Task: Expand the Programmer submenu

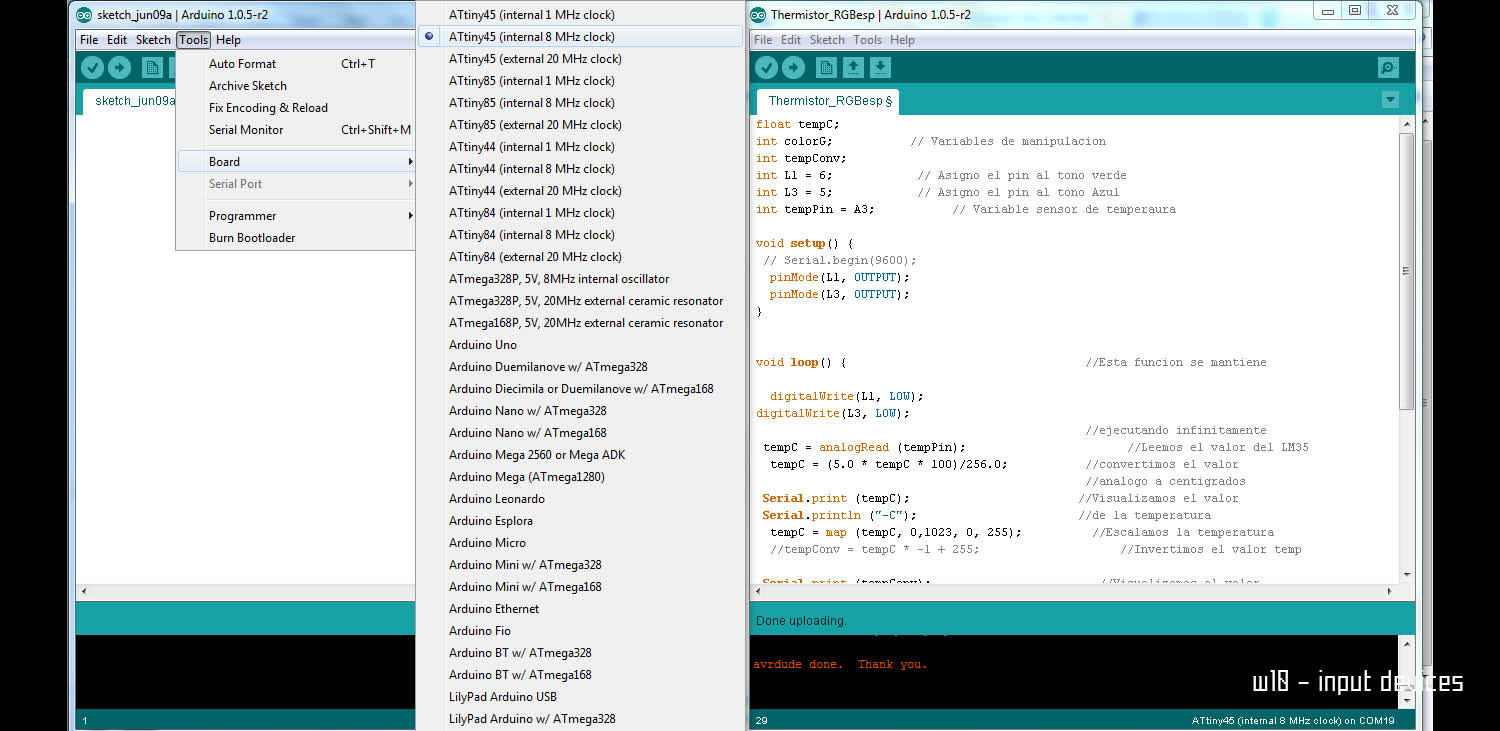Action: [296, 216]
